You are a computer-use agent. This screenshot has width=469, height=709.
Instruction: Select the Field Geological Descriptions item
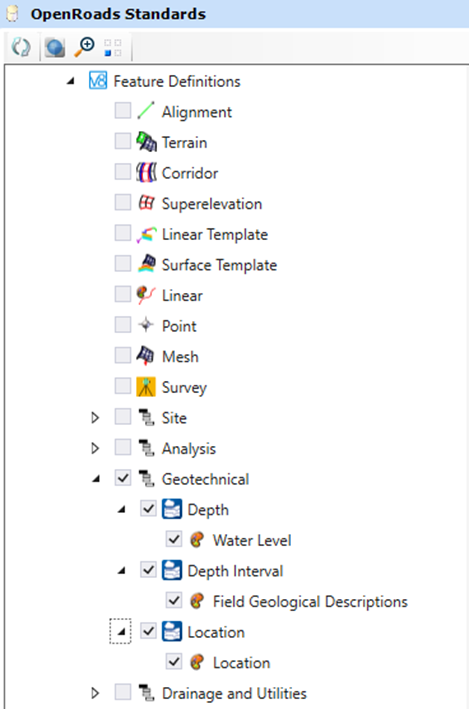(310, 601)
